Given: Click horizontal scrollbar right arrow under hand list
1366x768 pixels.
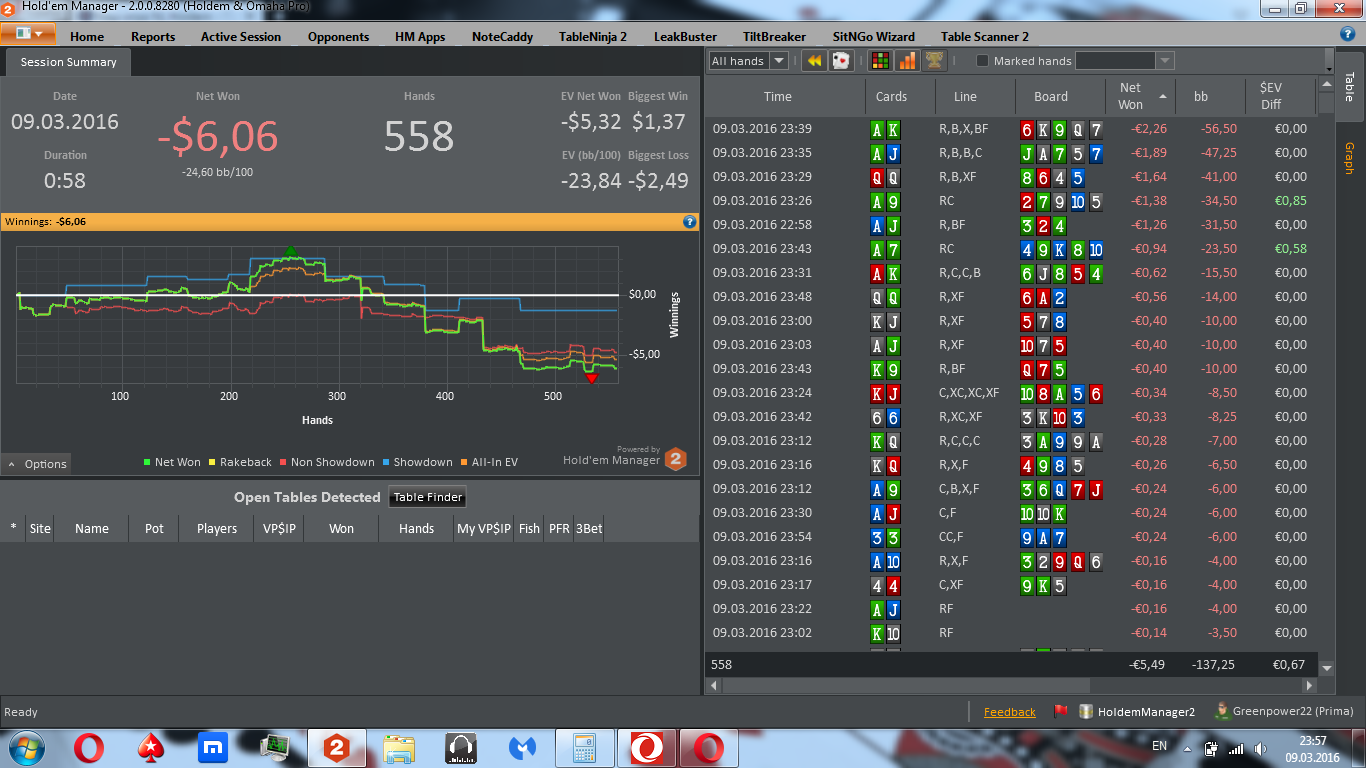Looking at the screenshot, I should tap(1310, 686).
